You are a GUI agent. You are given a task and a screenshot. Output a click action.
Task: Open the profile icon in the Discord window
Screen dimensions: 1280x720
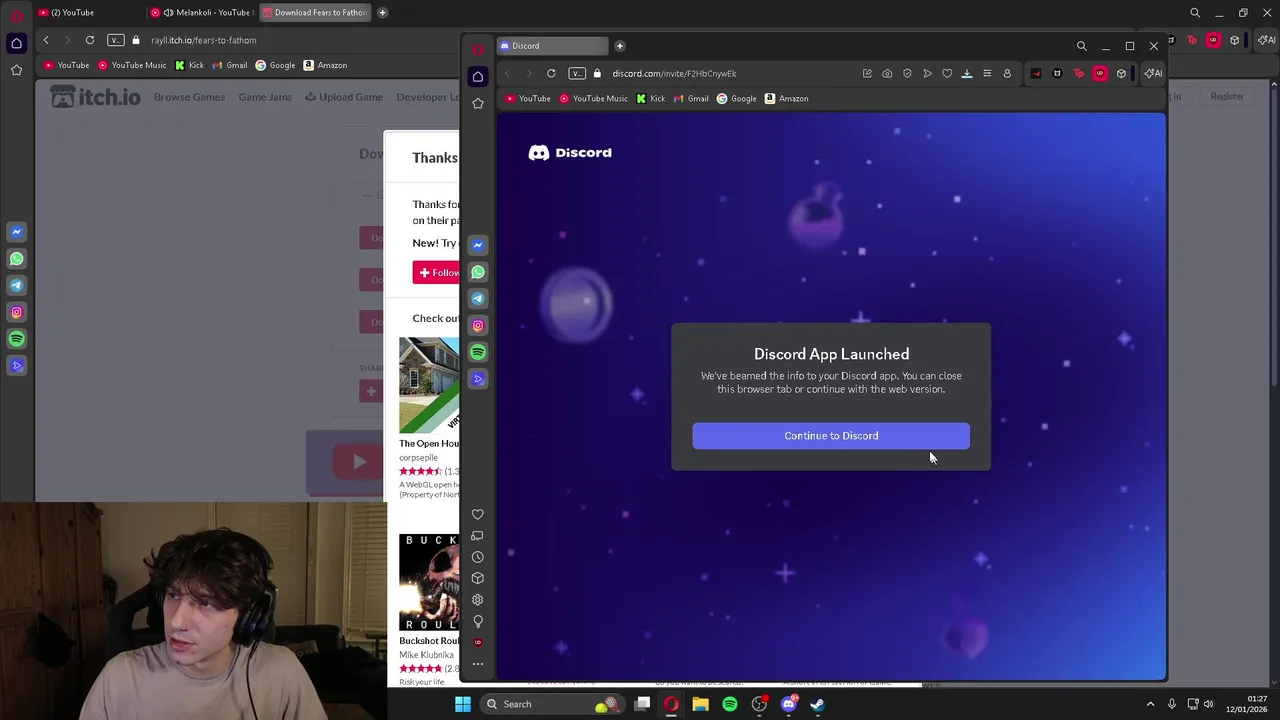[1007, 73]
